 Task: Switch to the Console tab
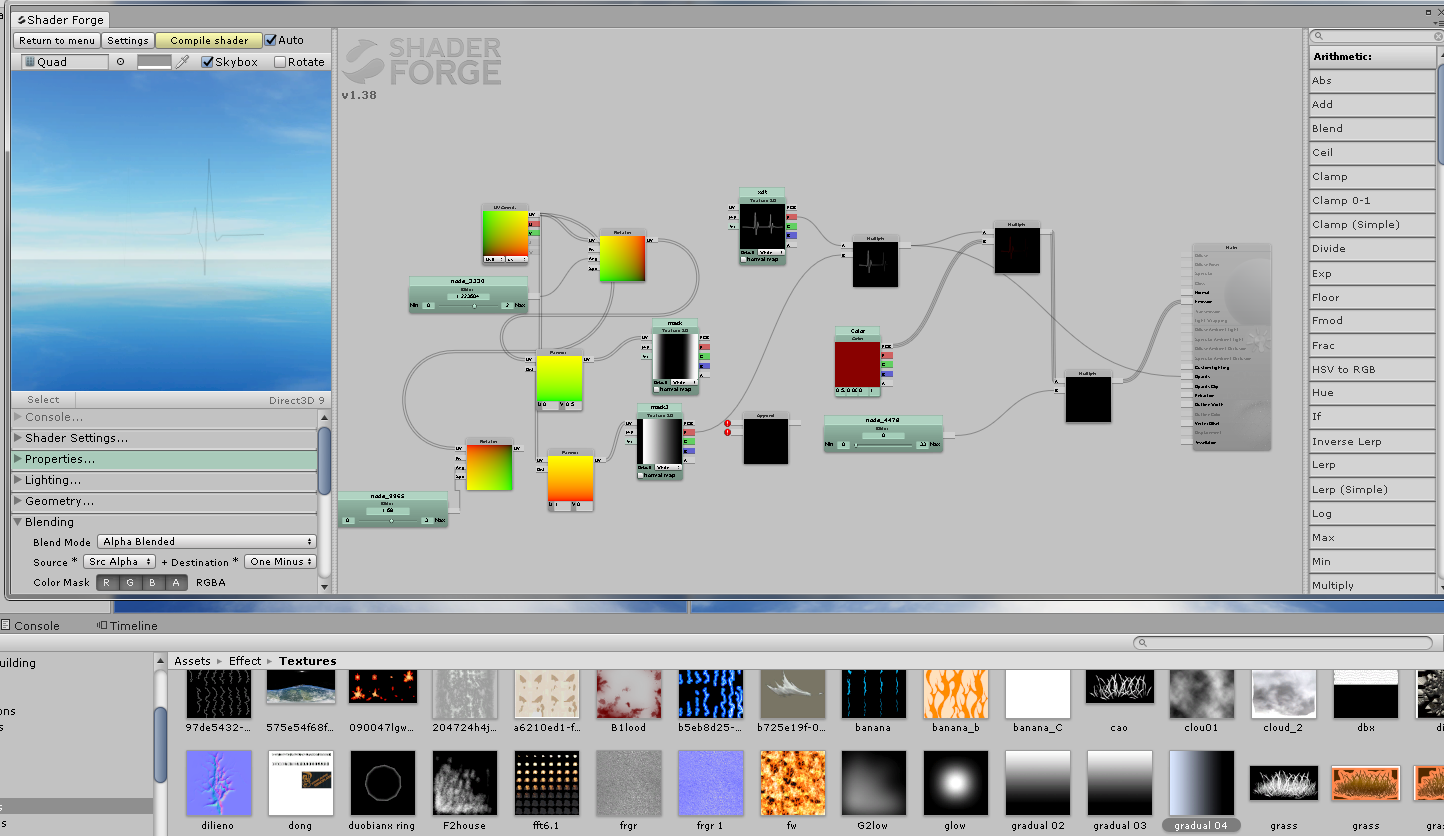pyautogui.click(x=30, y=626)
